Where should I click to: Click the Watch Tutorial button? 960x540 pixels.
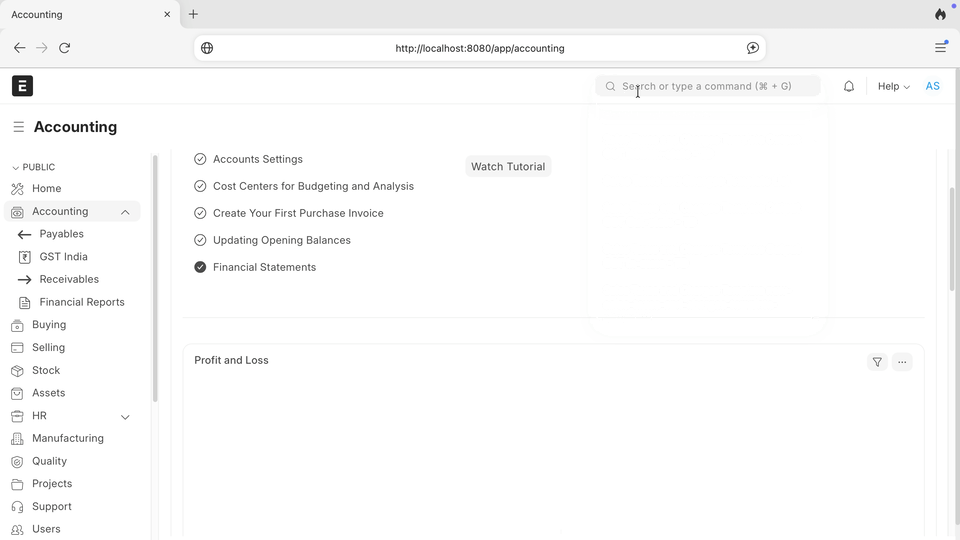508,167
